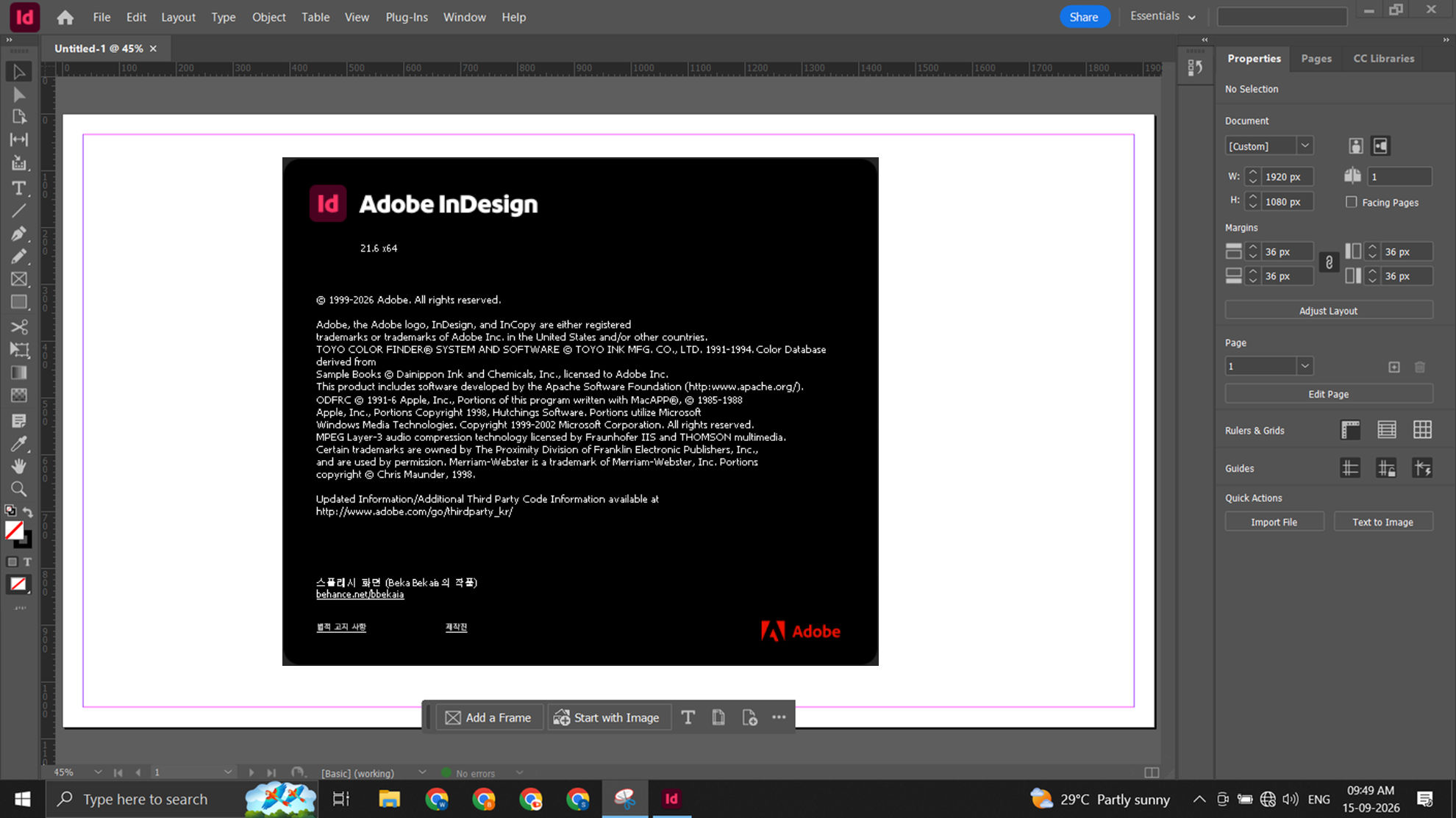This screenshot has height=818, width=1456.
Task: Select the Free Transform tool
Action: pyautogui.click(x=19, y=350)
